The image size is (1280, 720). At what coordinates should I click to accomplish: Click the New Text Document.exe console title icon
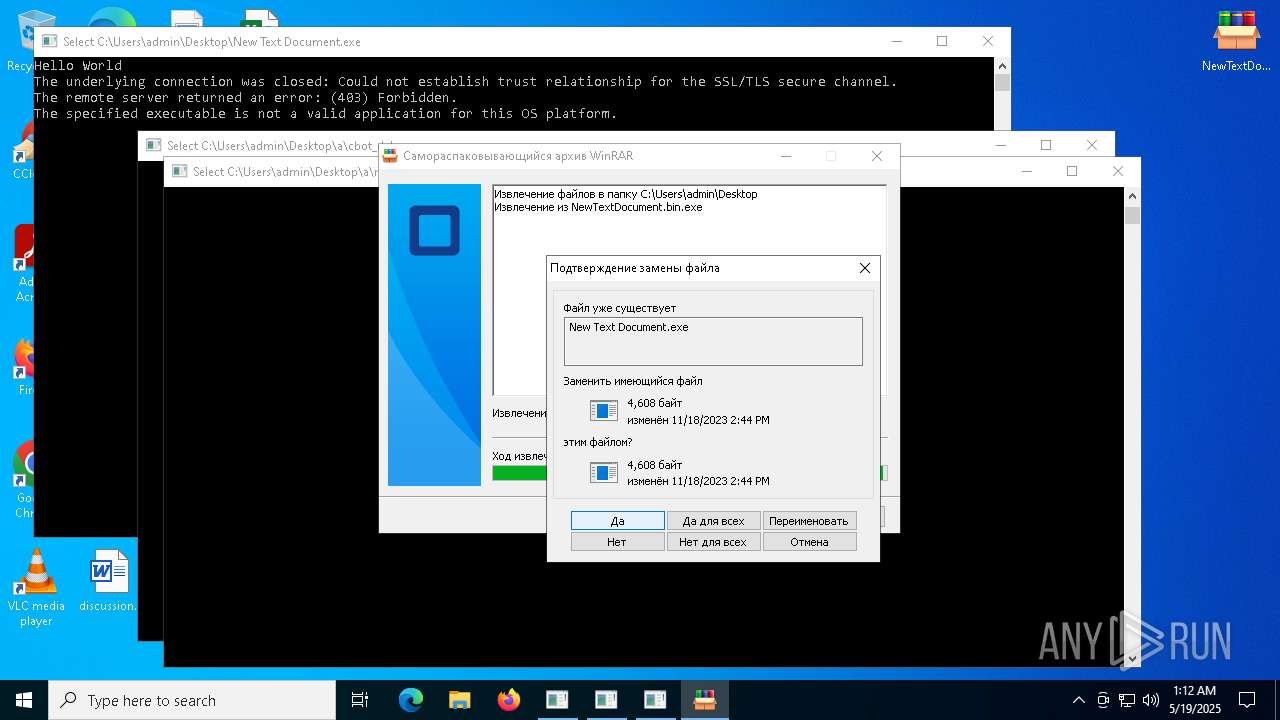click(x=48, y=42)
